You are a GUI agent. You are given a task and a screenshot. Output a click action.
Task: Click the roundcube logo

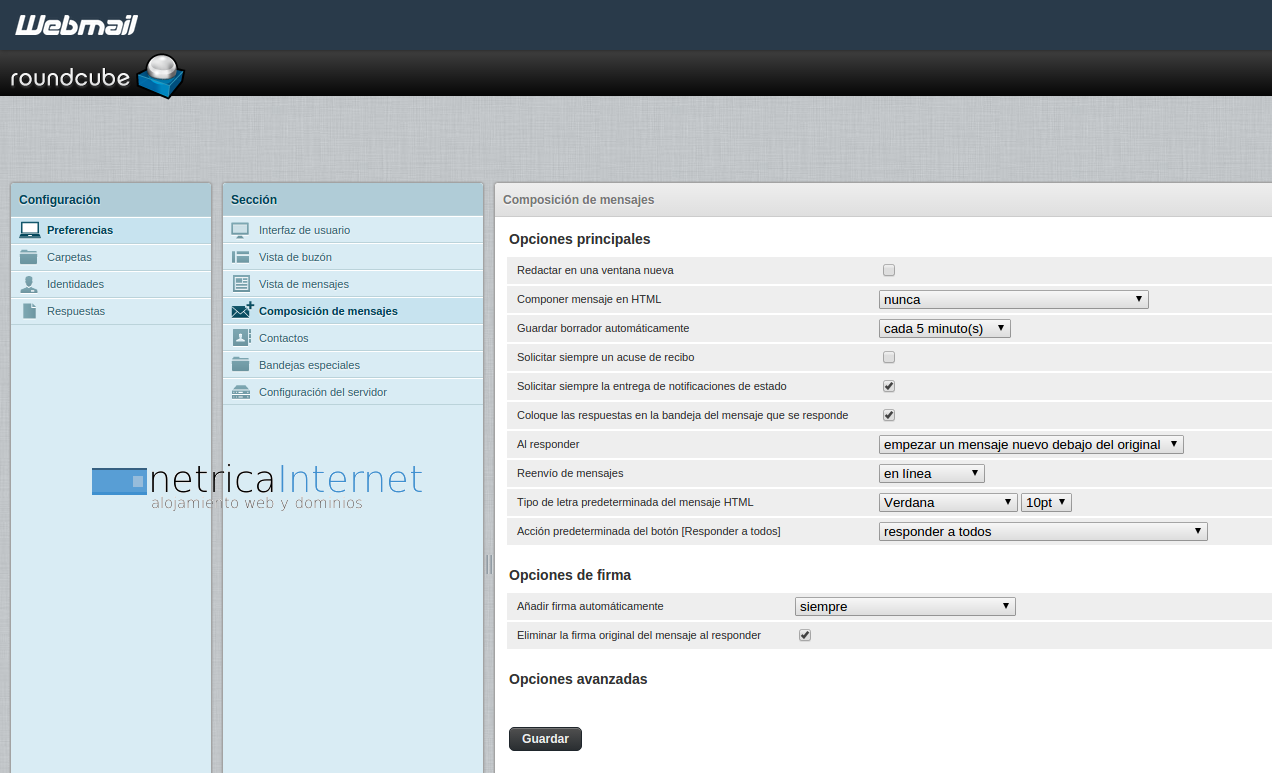pyautogui.click(x=97, y=76)
